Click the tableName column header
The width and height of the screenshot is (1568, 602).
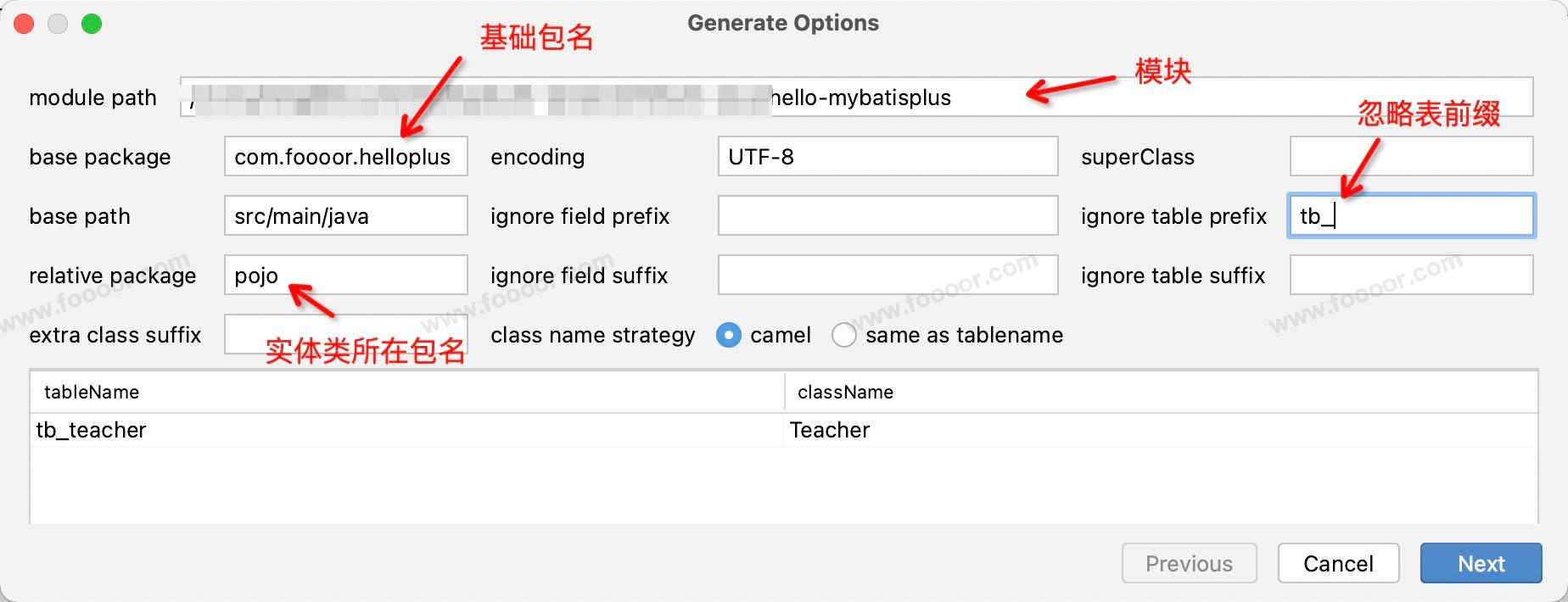coord(92,393)
